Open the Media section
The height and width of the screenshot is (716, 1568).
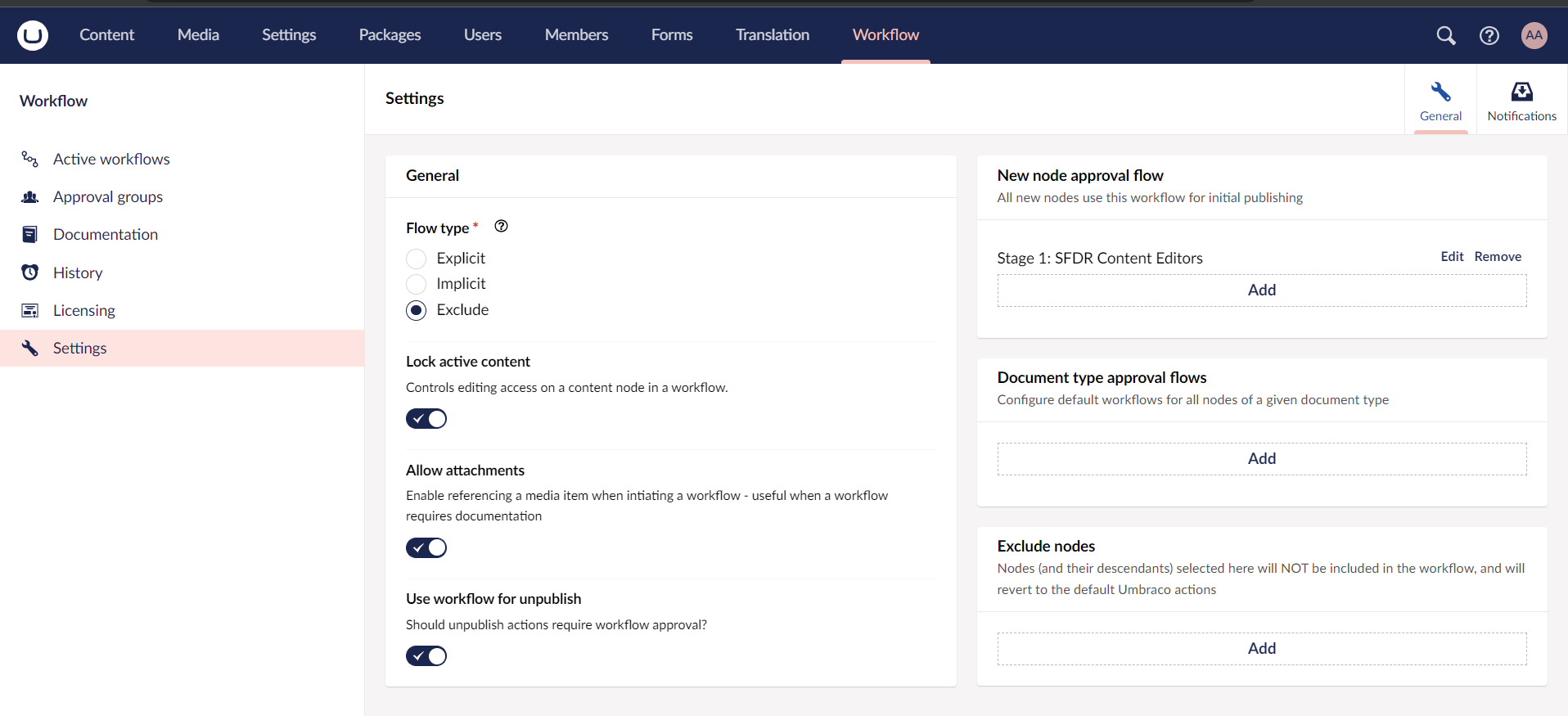coord(198,35)
